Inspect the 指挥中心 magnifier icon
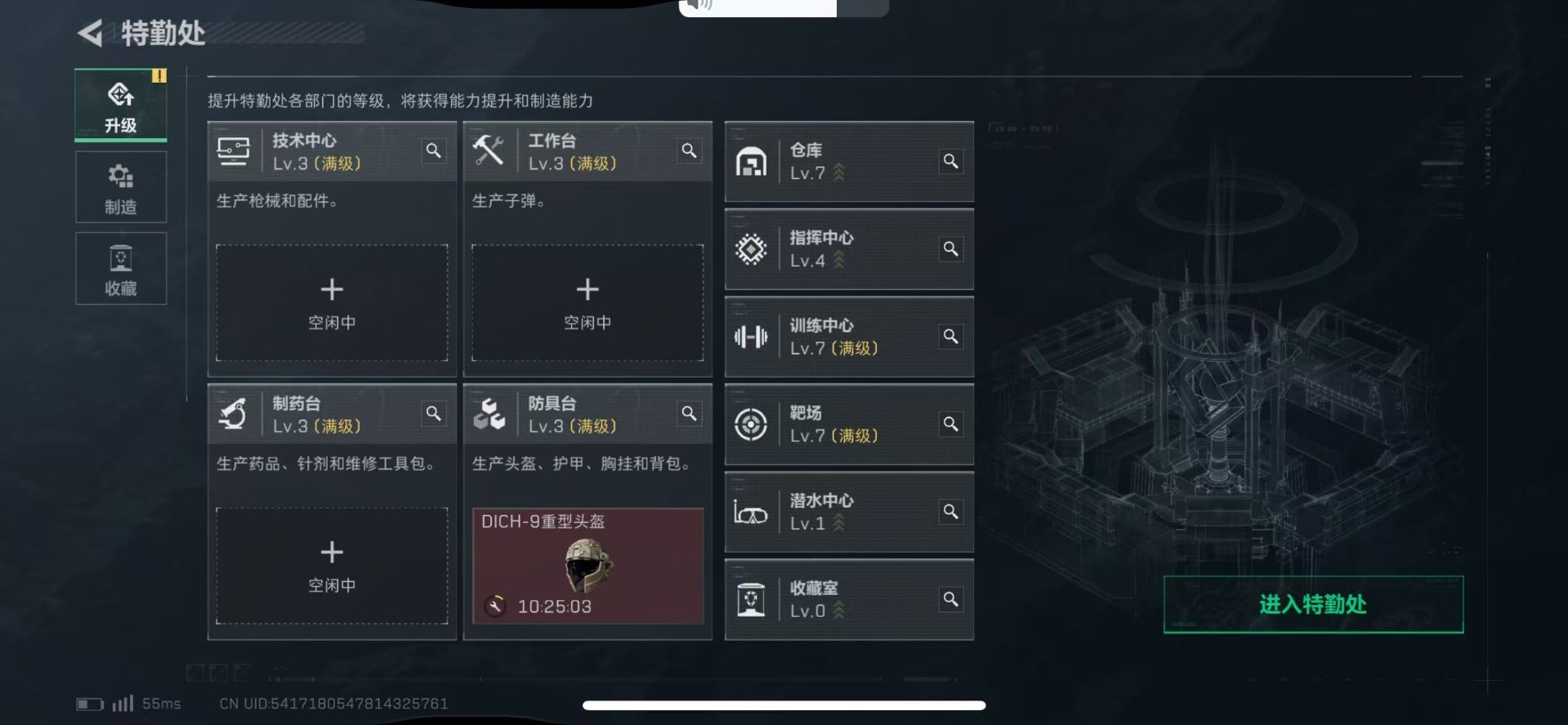1568x725 pixels. (x=951, y=248)
